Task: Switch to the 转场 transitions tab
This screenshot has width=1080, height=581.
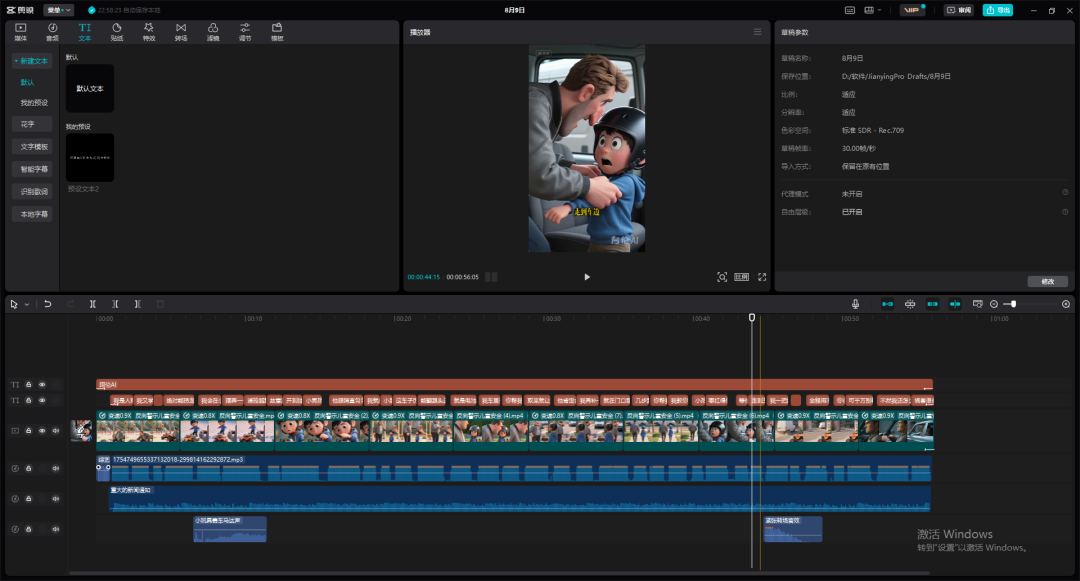Action: coord(180,32)
